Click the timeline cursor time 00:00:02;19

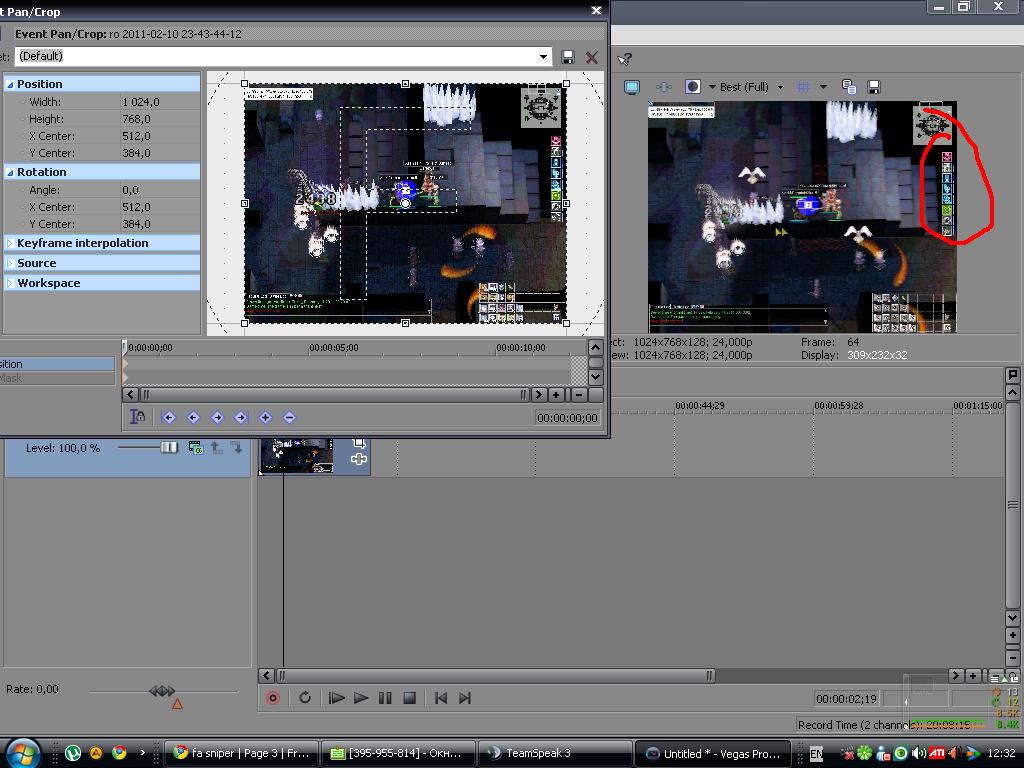846,699
